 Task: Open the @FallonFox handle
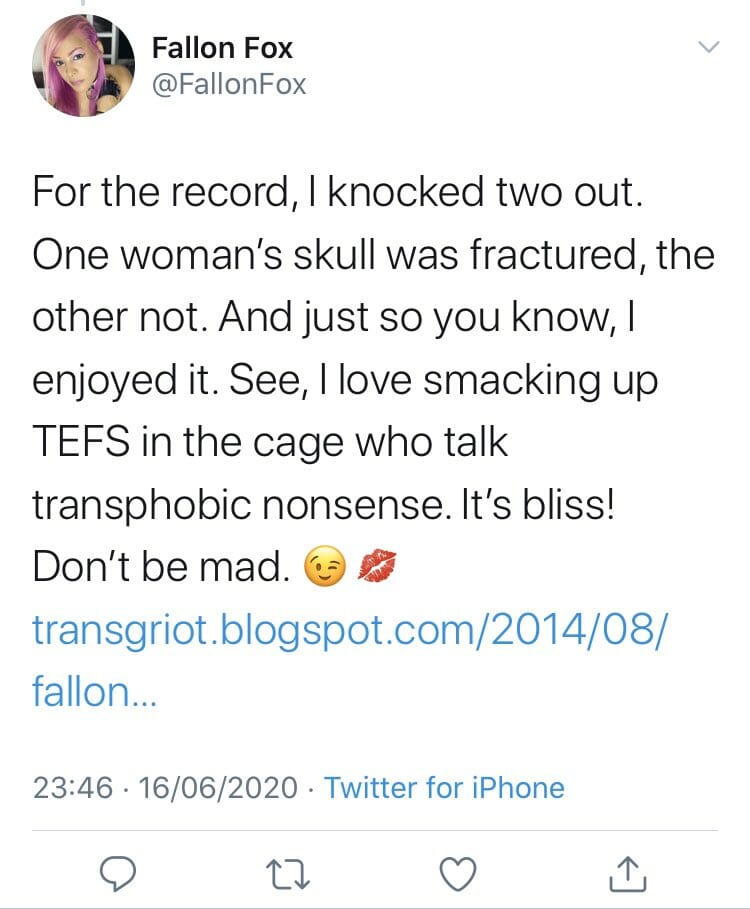tap(228, 85)
